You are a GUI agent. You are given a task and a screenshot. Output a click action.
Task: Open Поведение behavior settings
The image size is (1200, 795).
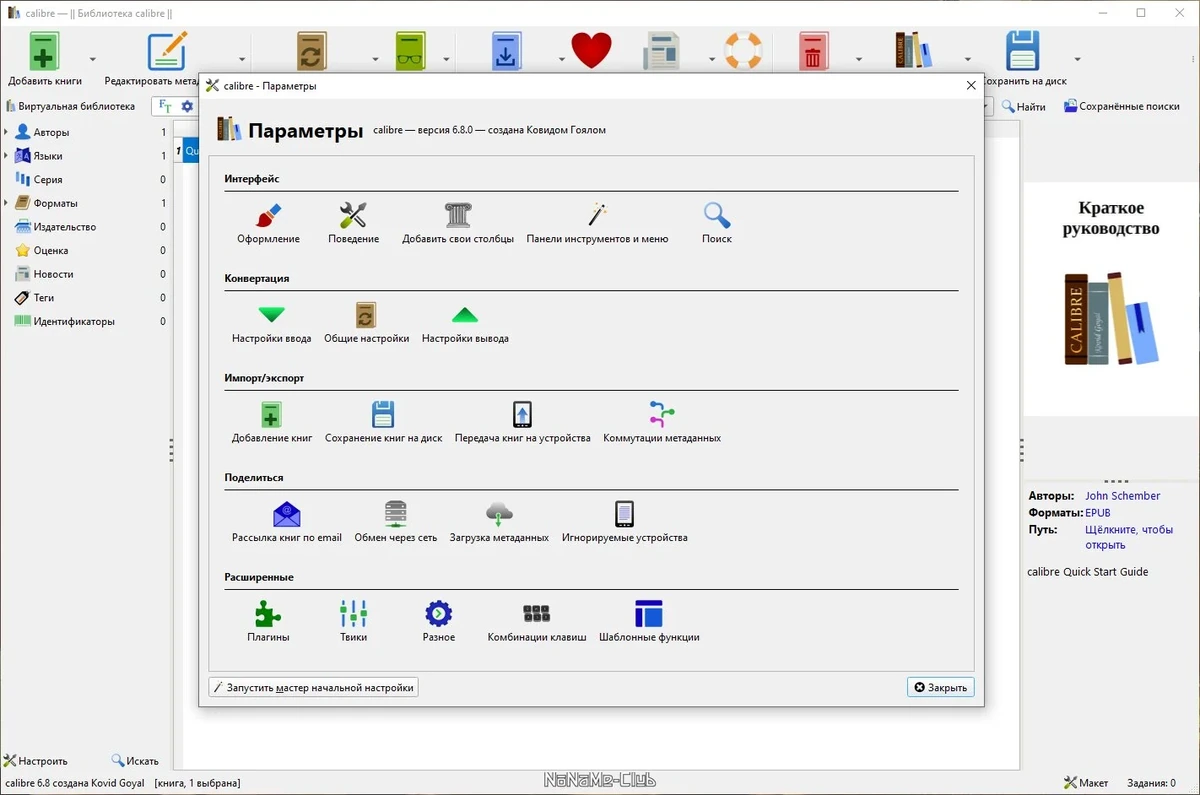[x=353, y=223]
